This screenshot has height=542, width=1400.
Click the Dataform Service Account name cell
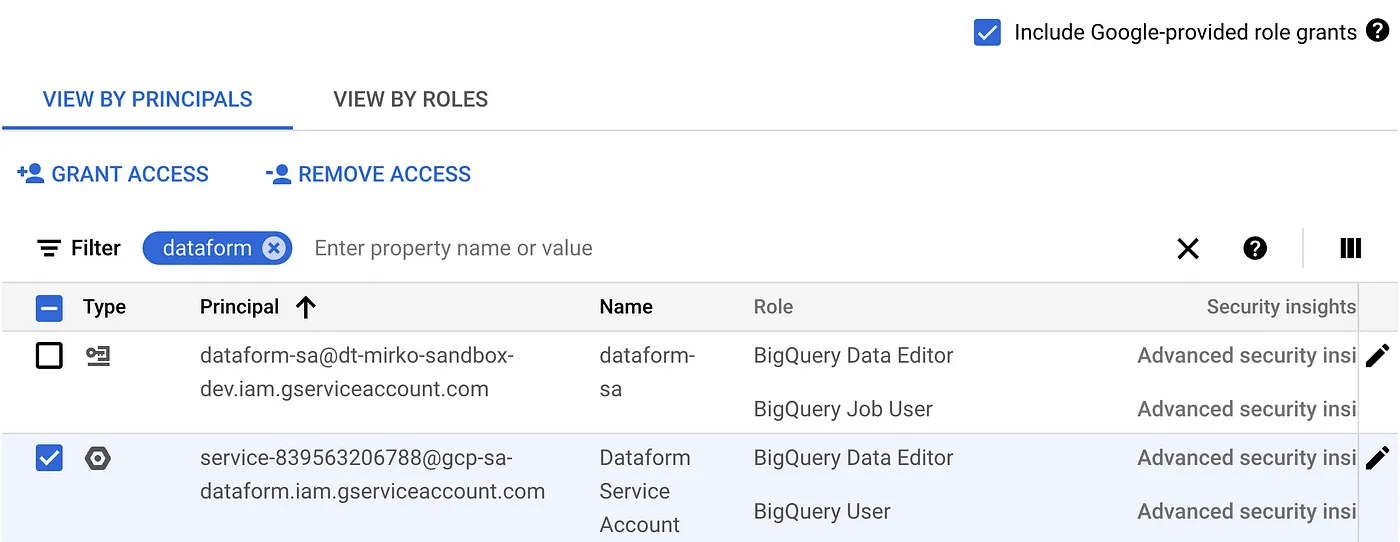tap(645, 491)
